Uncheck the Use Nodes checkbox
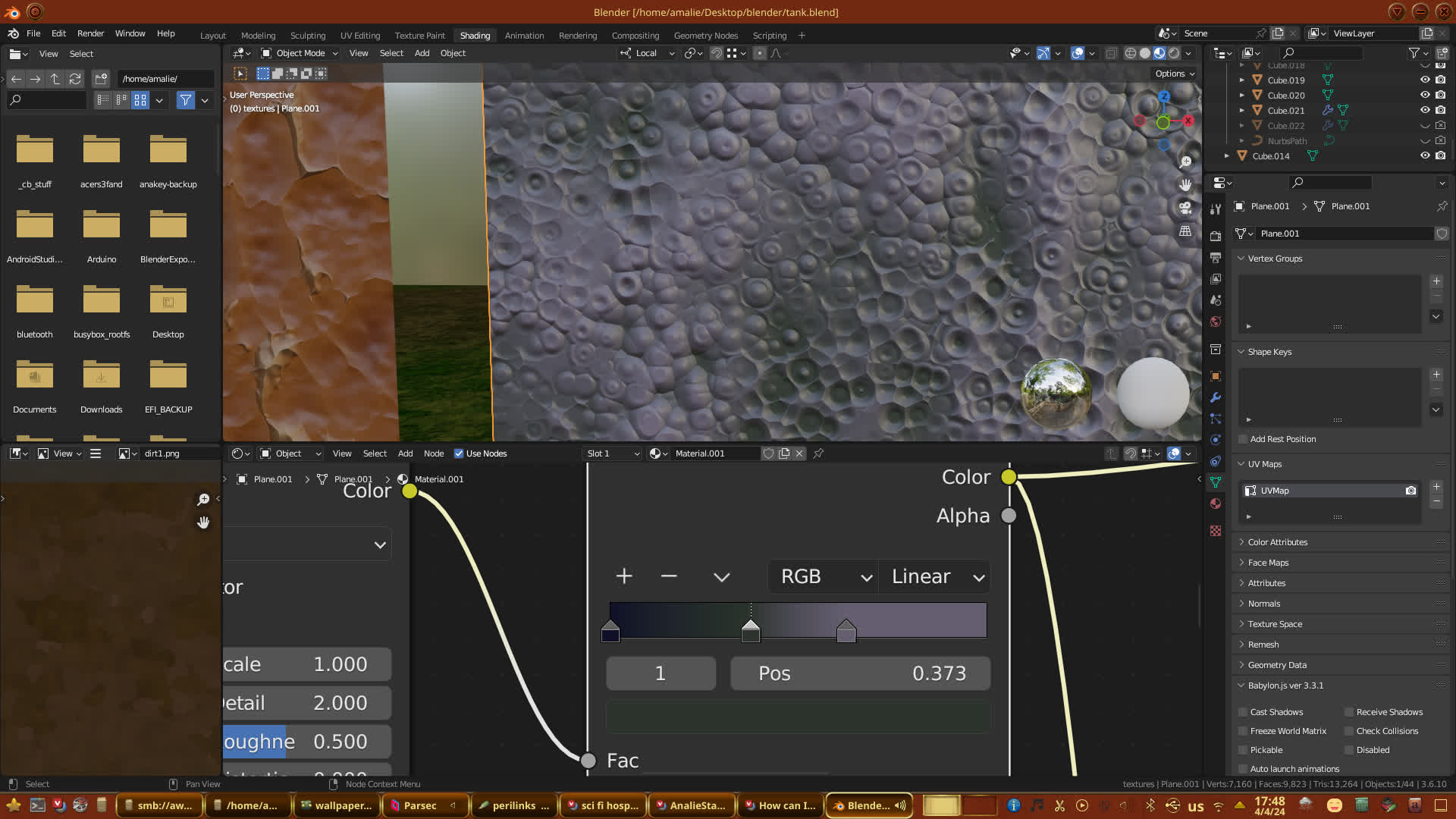Screen dimensions: 1456x819 click(x=459, y=453)
